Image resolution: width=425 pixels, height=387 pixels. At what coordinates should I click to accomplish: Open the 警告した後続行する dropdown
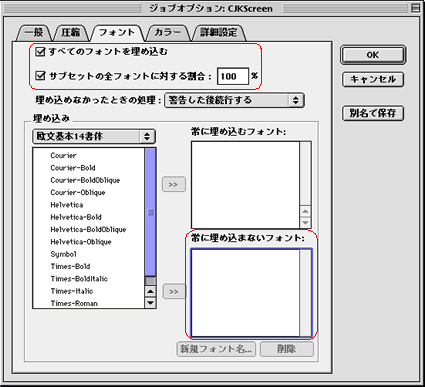point(234,100)
